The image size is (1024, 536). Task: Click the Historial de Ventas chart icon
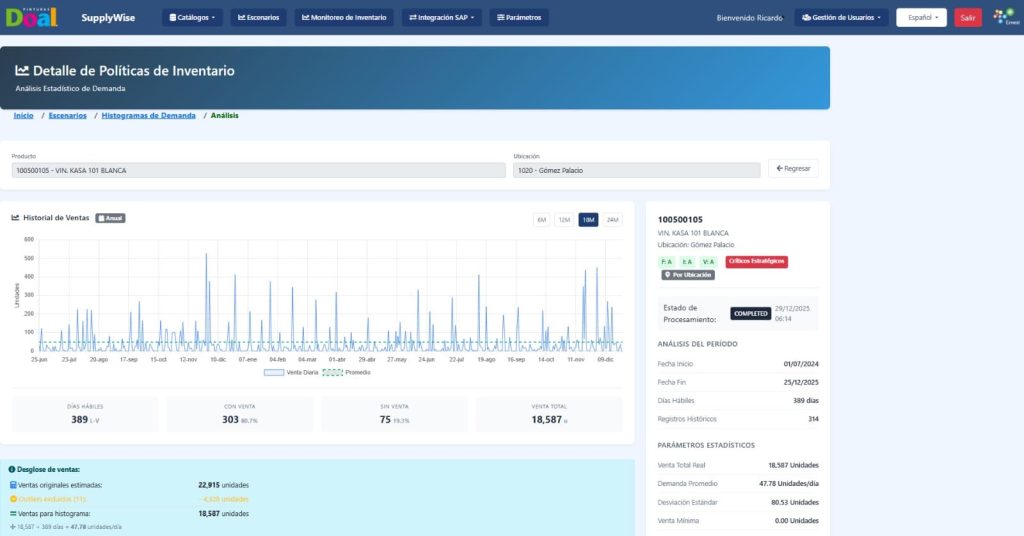(x=16, y=218)
